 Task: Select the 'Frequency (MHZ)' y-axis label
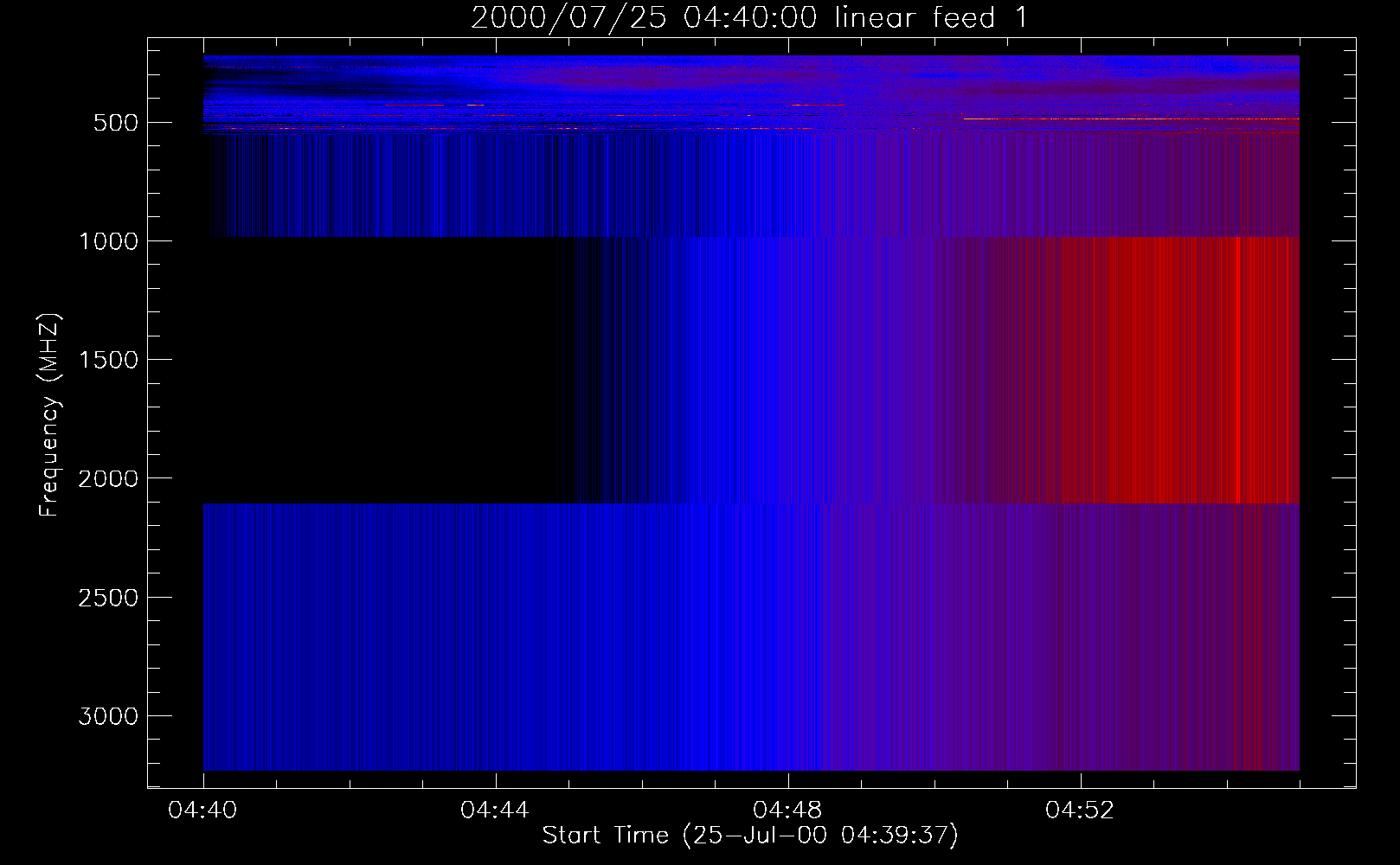coord(50,415)
